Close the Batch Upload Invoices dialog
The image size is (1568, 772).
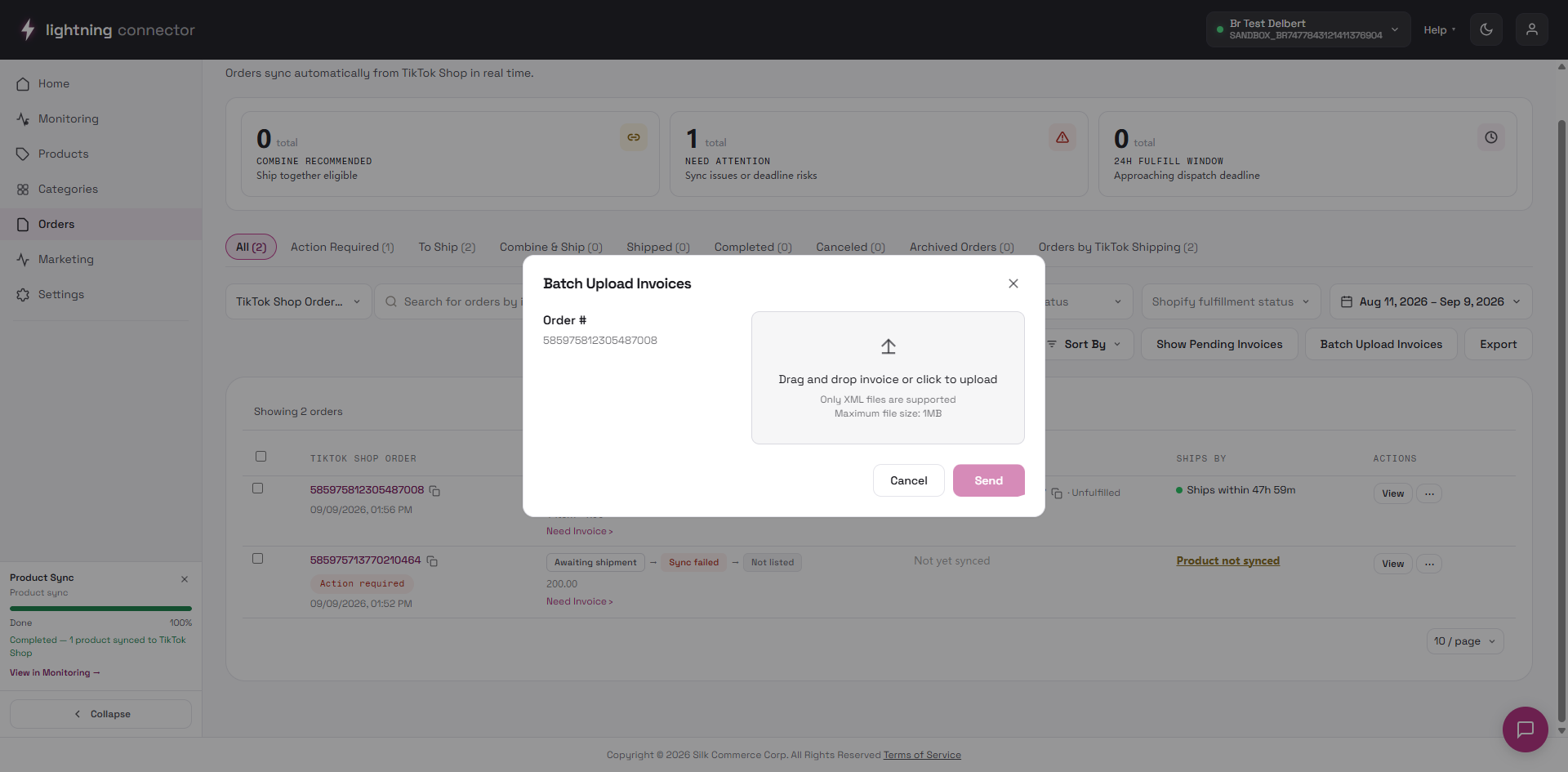[1013, 283]
